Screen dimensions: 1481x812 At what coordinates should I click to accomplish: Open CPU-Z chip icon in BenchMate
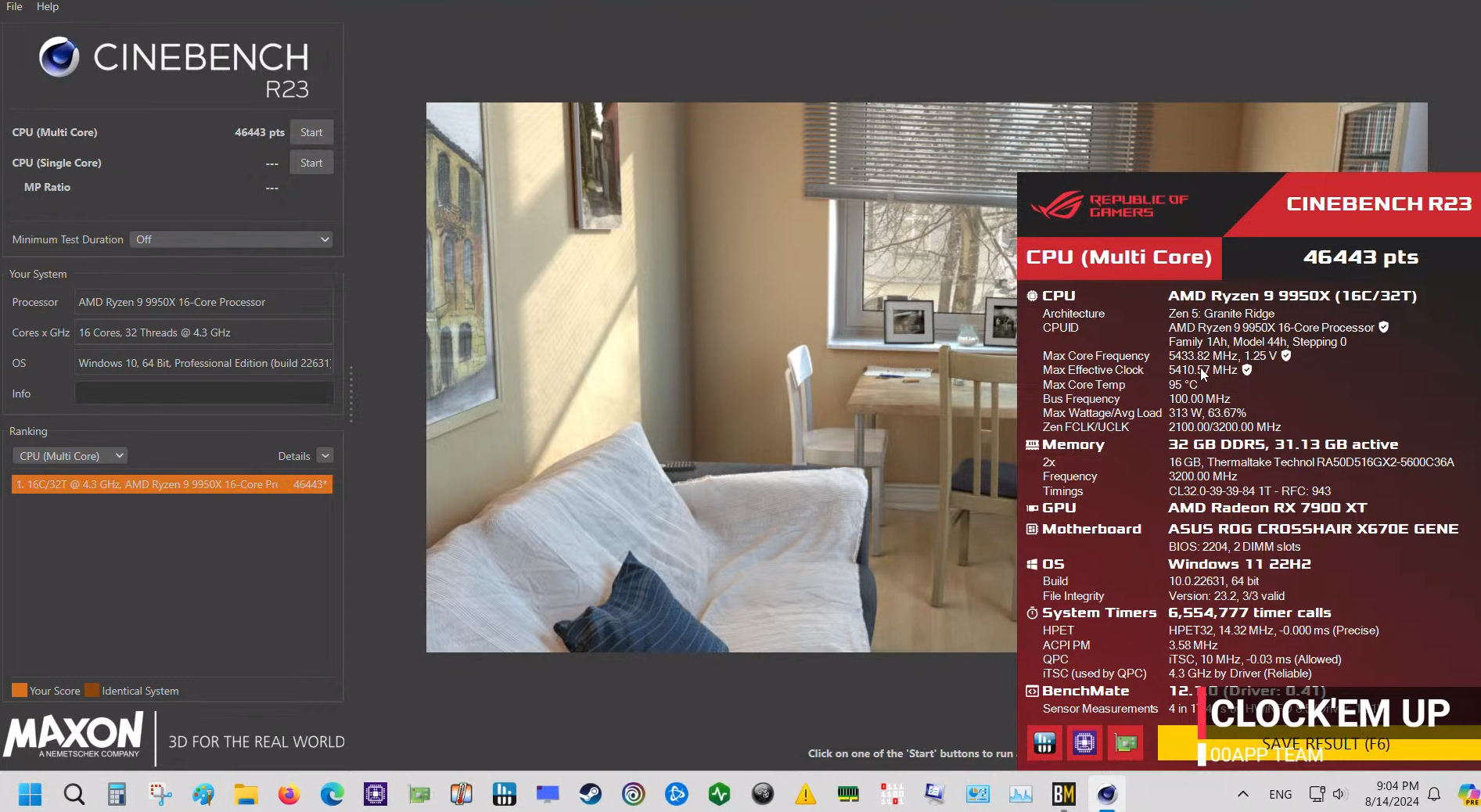pos(1084,743)
